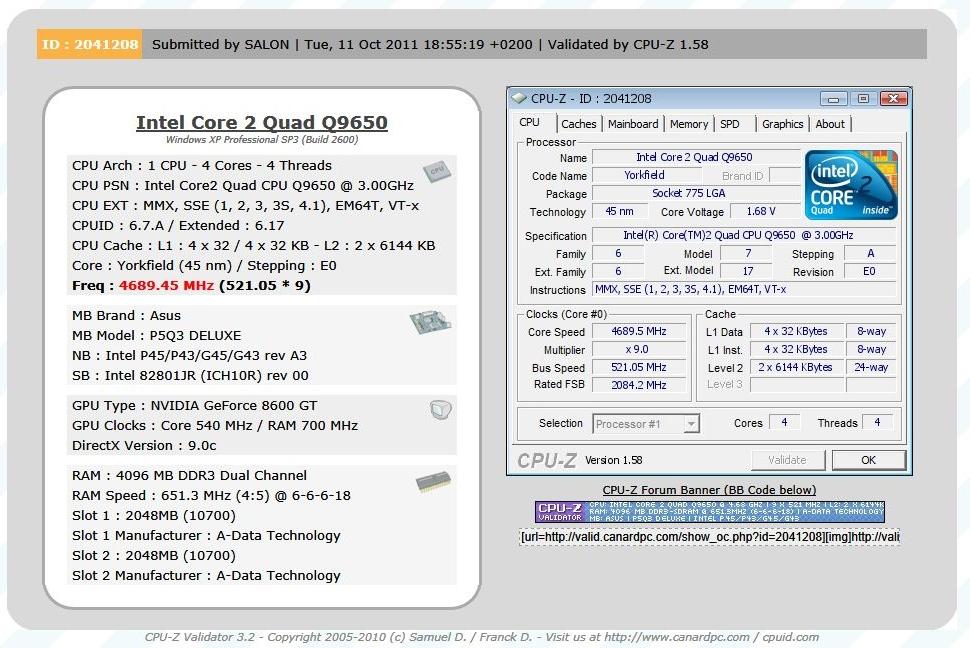Click the Threads value field
This screenshot has width=970, height=648.
click(x=877, y=422)
